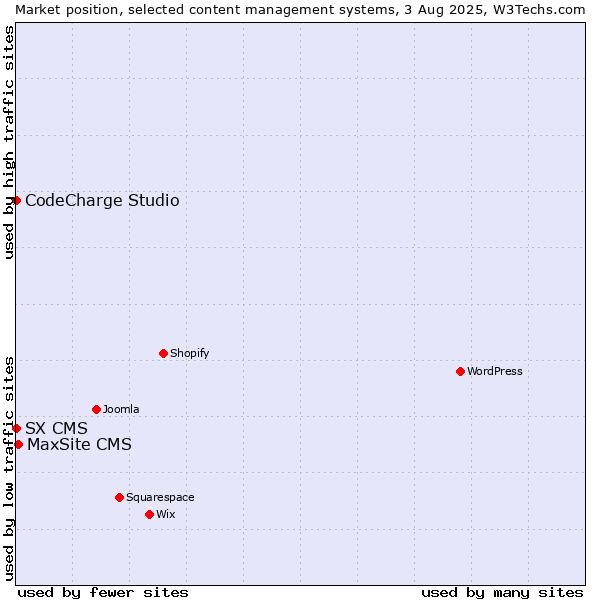This screenshot has height=600, width=600.
Task: Select the 'CodeCharge Studio' label
Action: [x=102, y=201]
